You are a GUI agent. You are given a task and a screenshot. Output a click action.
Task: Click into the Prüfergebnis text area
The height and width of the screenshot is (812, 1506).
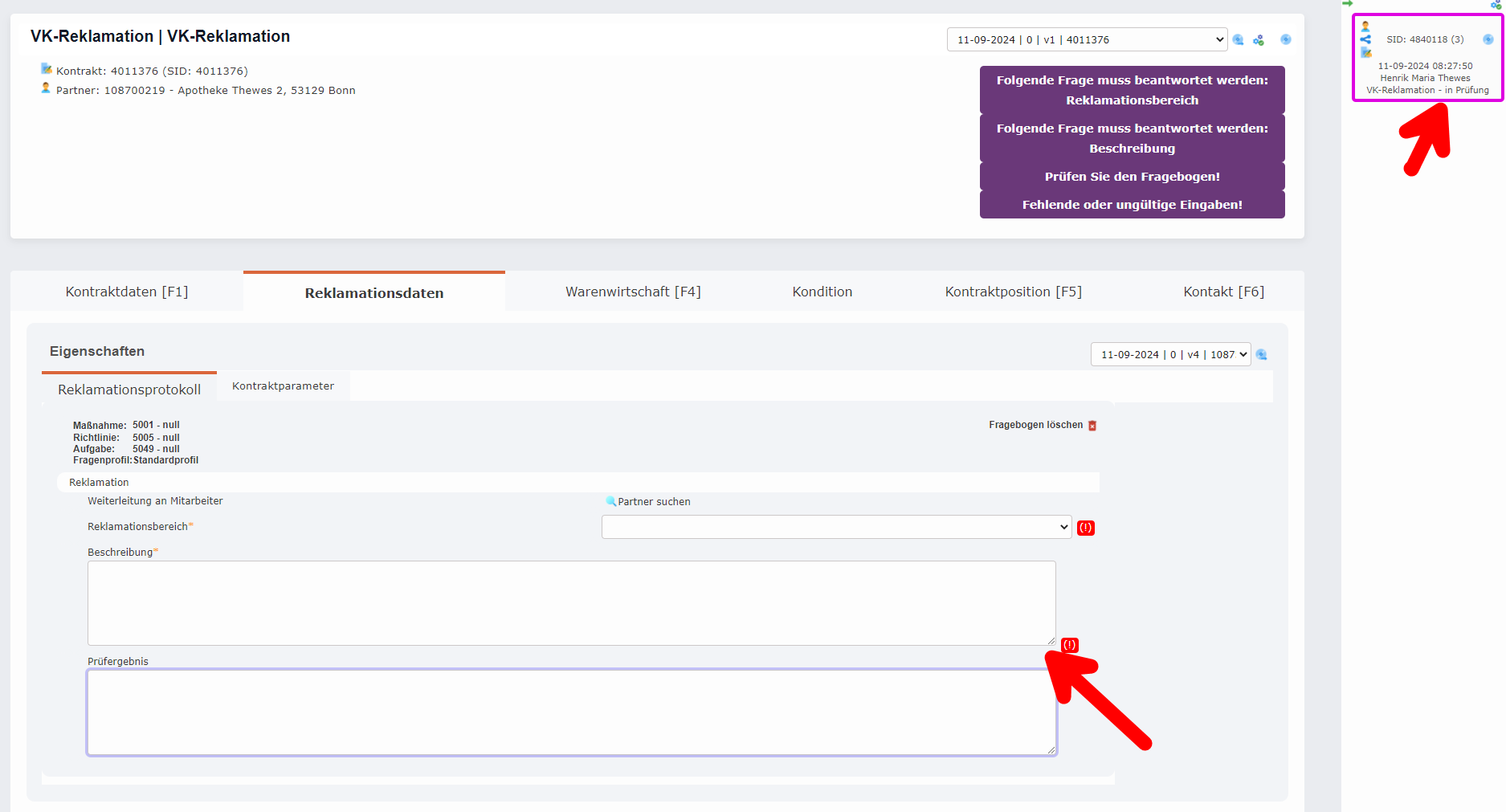570,712
